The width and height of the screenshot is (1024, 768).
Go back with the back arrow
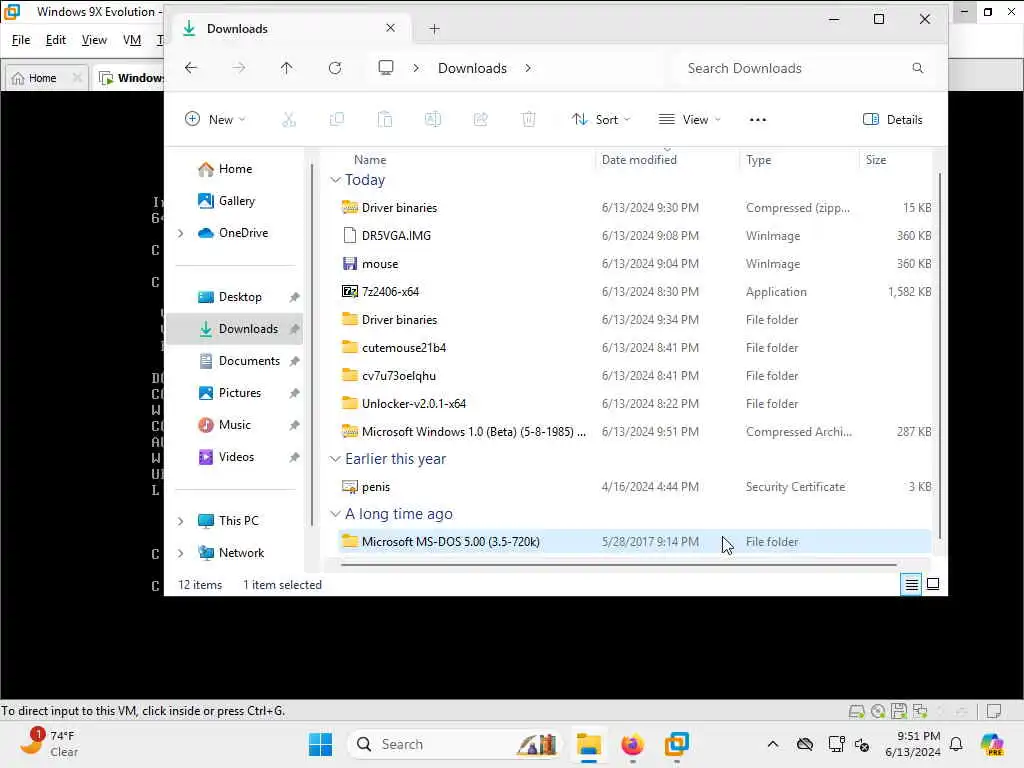(191, 68)
